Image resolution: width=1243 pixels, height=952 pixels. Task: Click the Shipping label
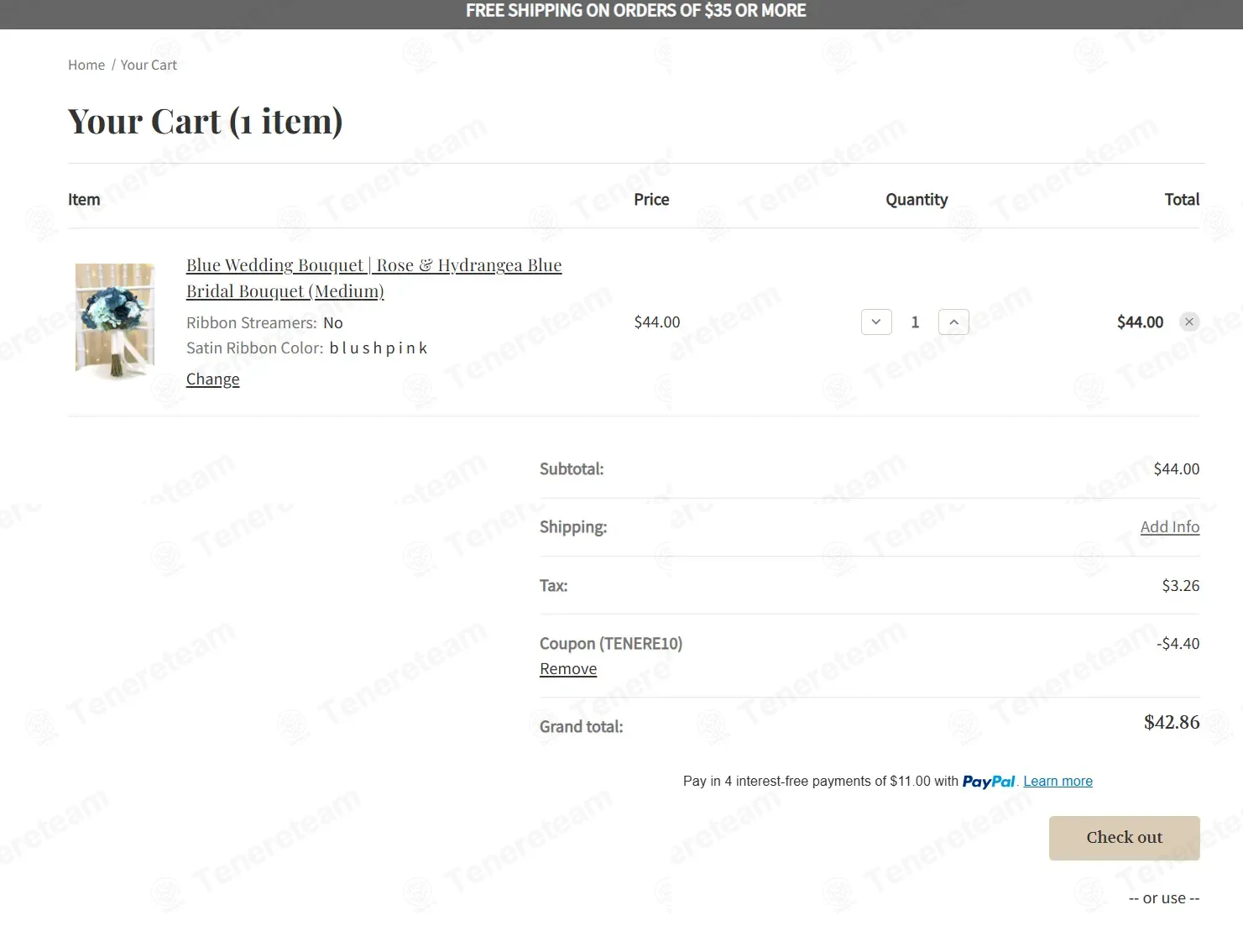click(x=573, y=526)
